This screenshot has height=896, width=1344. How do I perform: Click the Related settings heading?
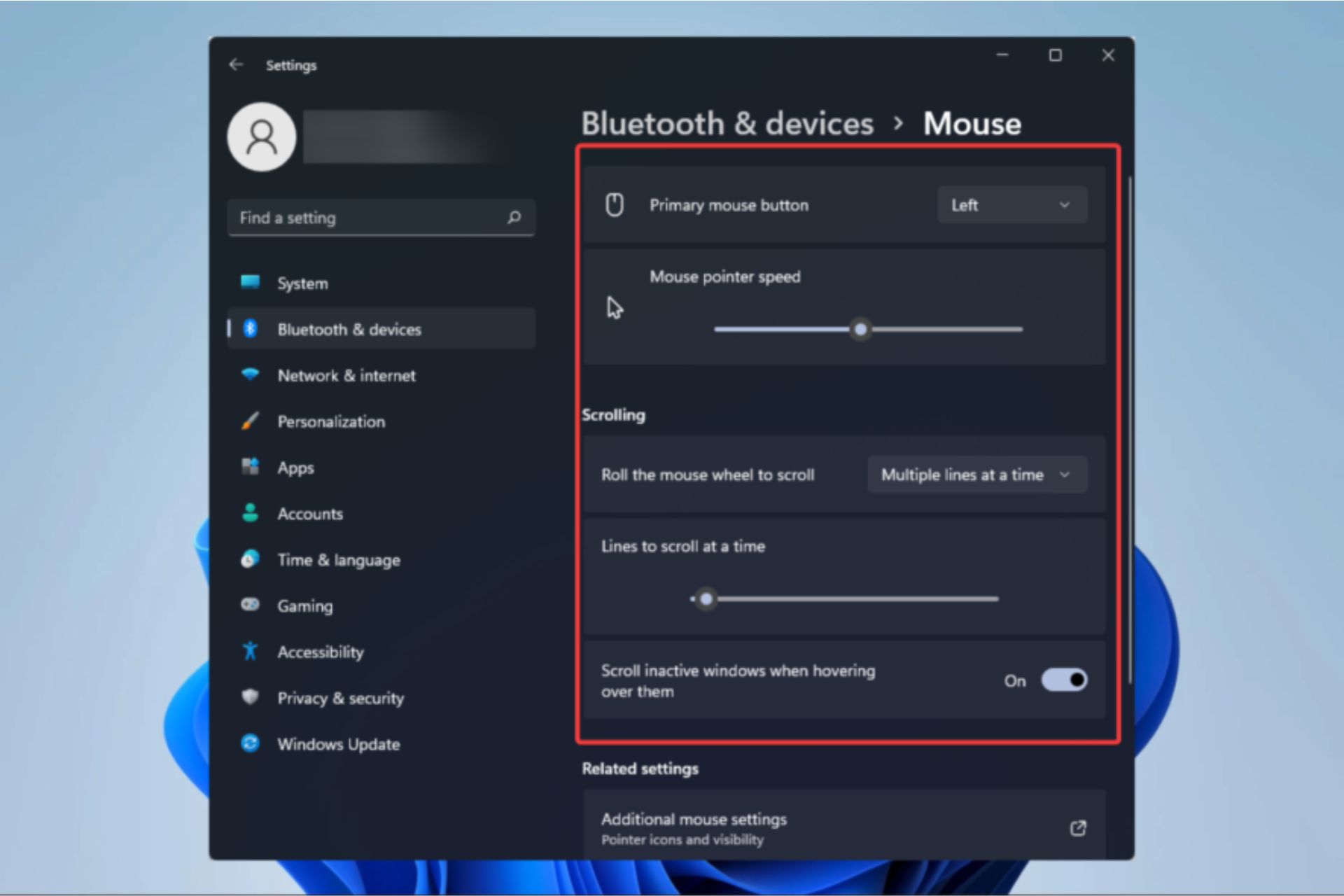(x=640, y=768)
